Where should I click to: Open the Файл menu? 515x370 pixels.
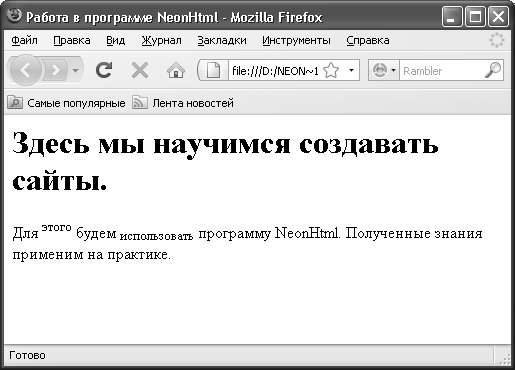[x=24, y=40]
